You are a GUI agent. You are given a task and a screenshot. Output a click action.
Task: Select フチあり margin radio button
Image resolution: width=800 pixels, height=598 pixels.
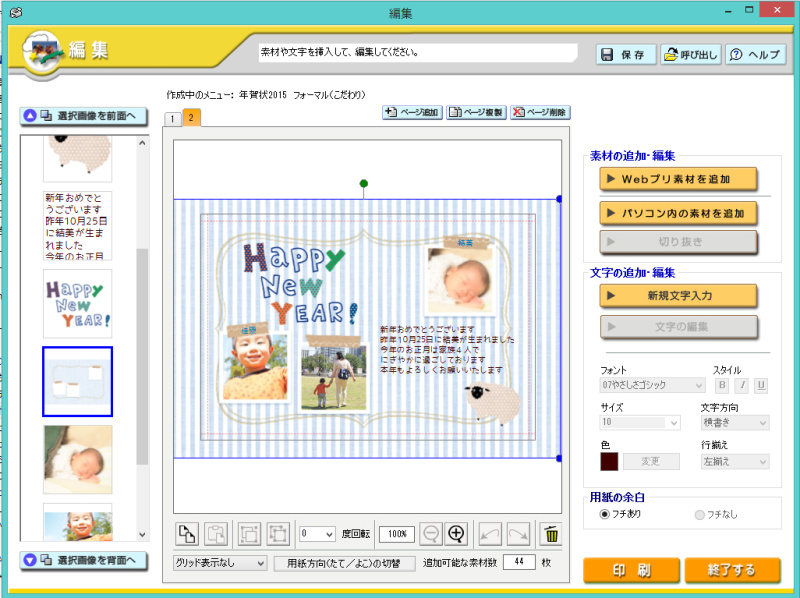(x=605, y=514)
